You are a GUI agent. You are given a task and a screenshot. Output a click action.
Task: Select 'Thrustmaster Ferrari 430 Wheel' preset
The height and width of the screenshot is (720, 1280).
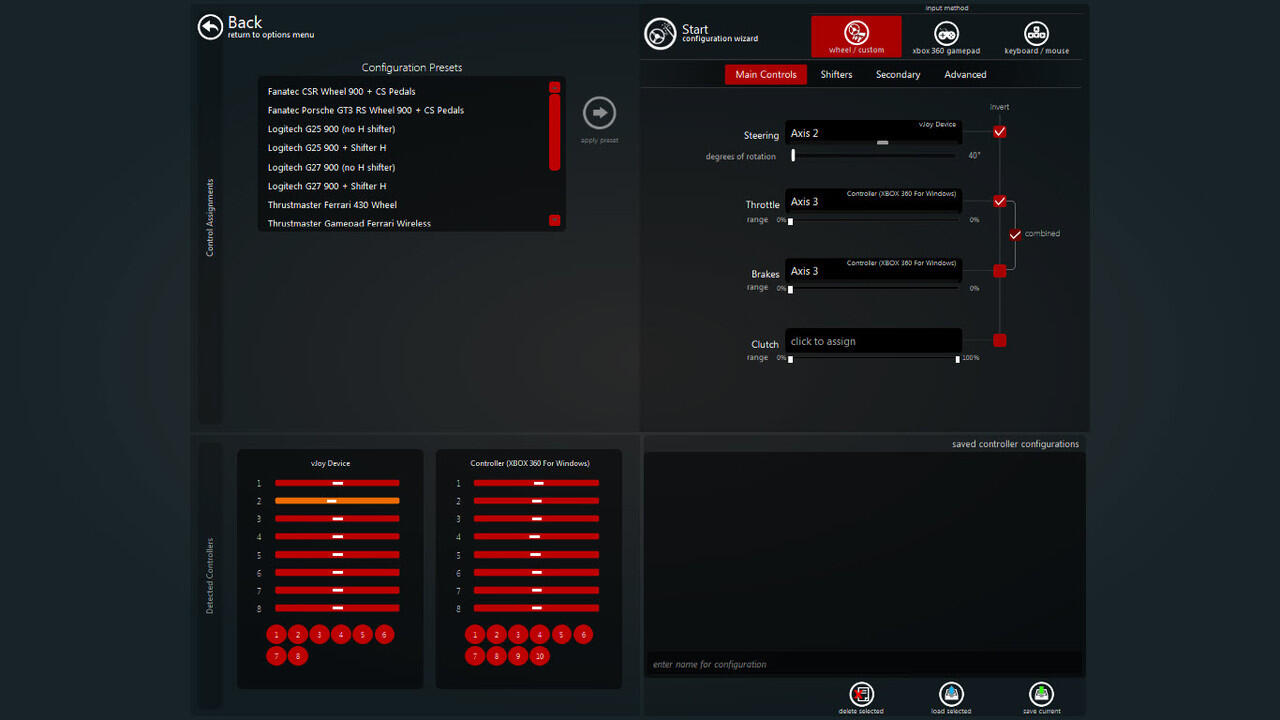[x=332, y=205]
